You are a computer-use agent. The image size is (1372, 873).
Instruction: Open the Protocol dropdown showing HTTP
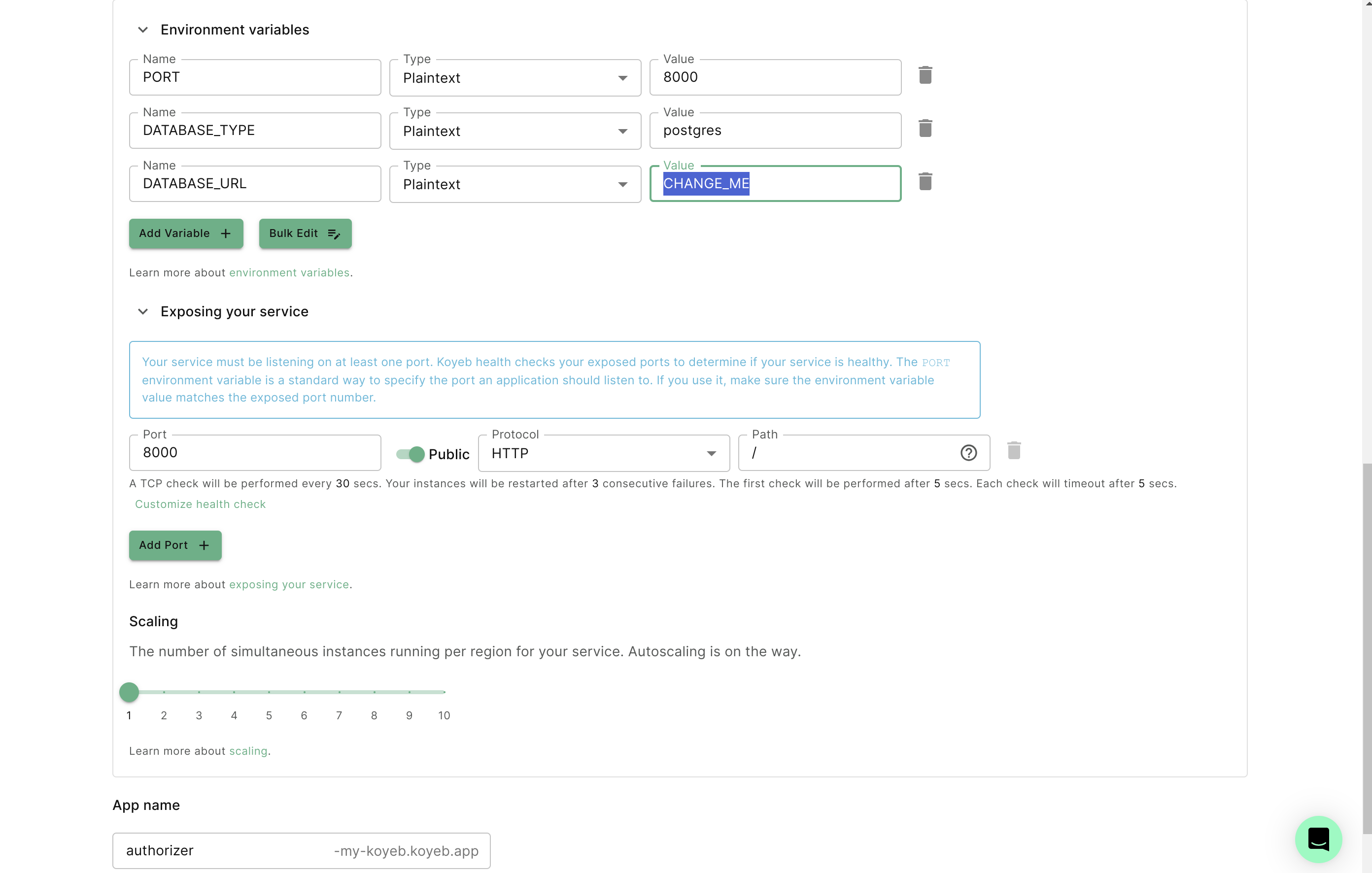click(x=710, y=453)
